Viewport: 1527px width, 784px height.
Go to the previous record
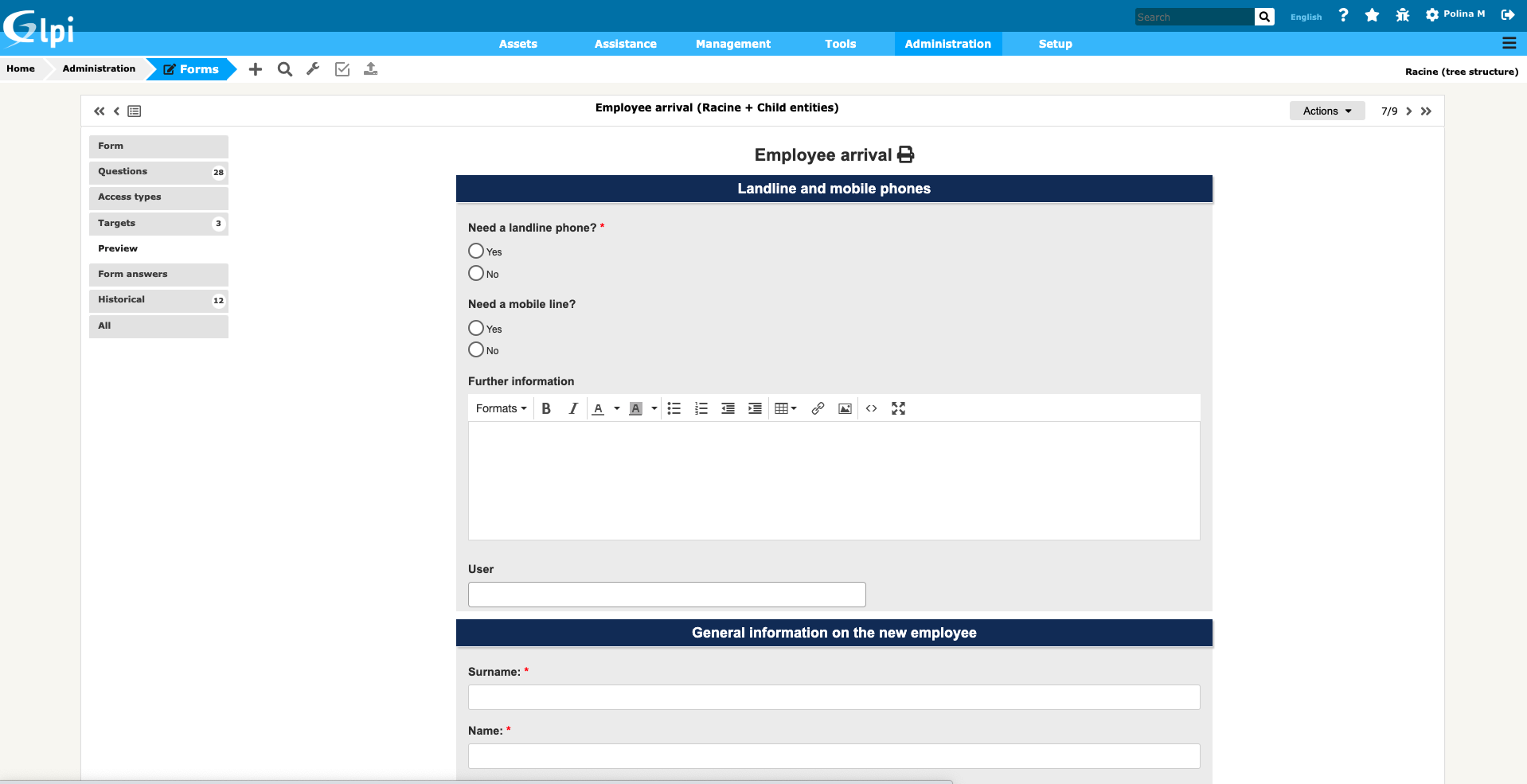116,111
